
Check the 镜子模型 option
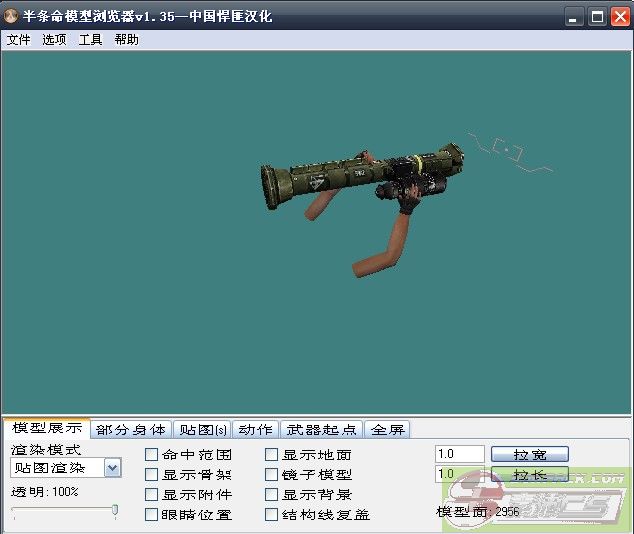[272, 475]
